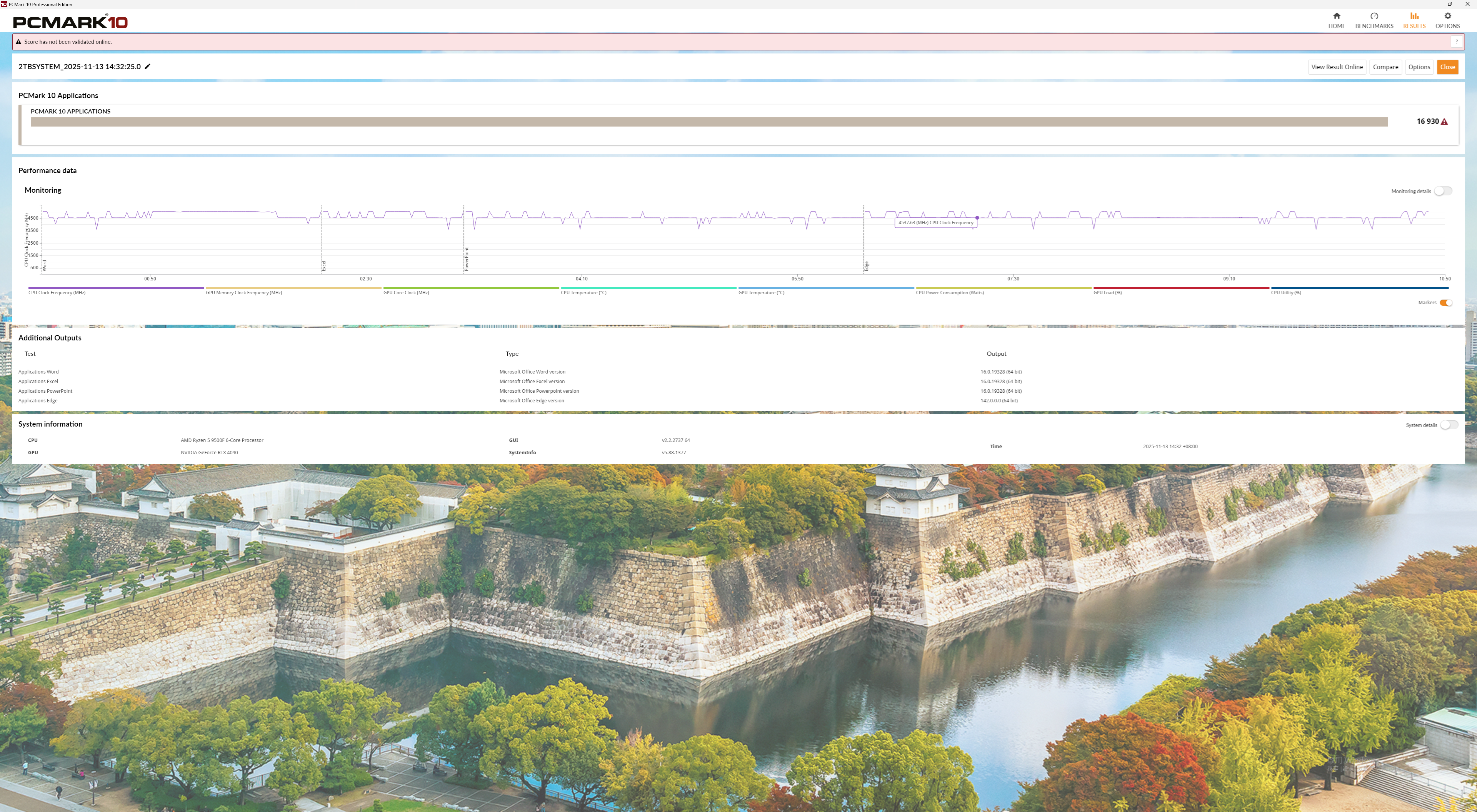Click the red warning triangle beside score
Viewport: 1477px width, 812px height.
click(x=1444, y=122)
